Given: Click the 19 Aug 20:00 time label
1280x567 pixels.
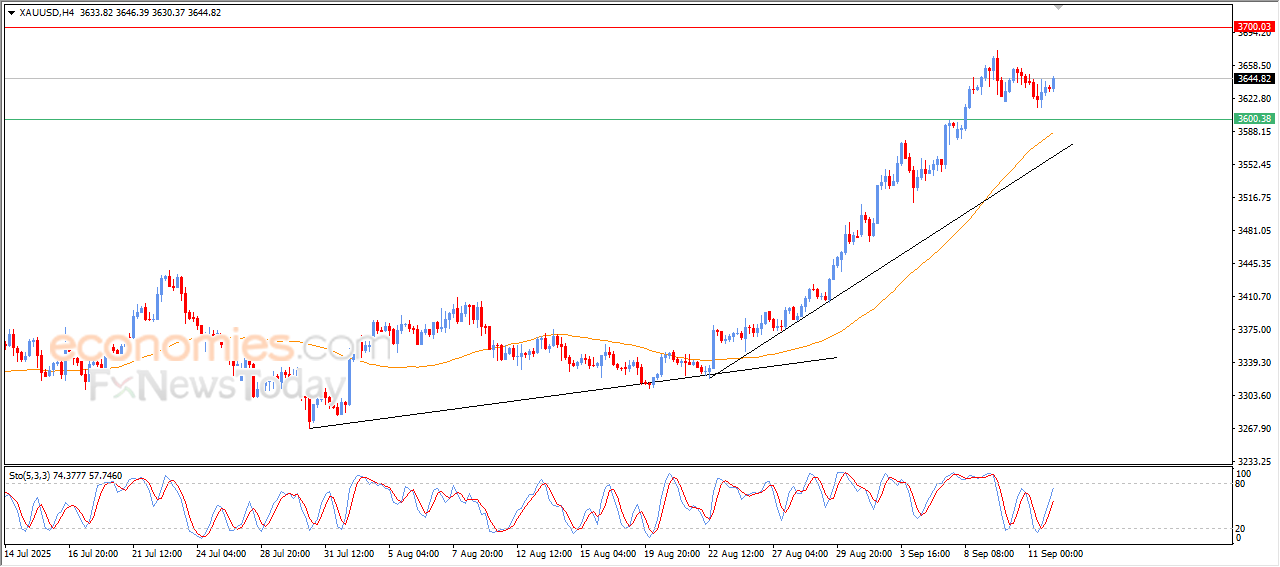Looking at the screenshot, I should 671,553.
